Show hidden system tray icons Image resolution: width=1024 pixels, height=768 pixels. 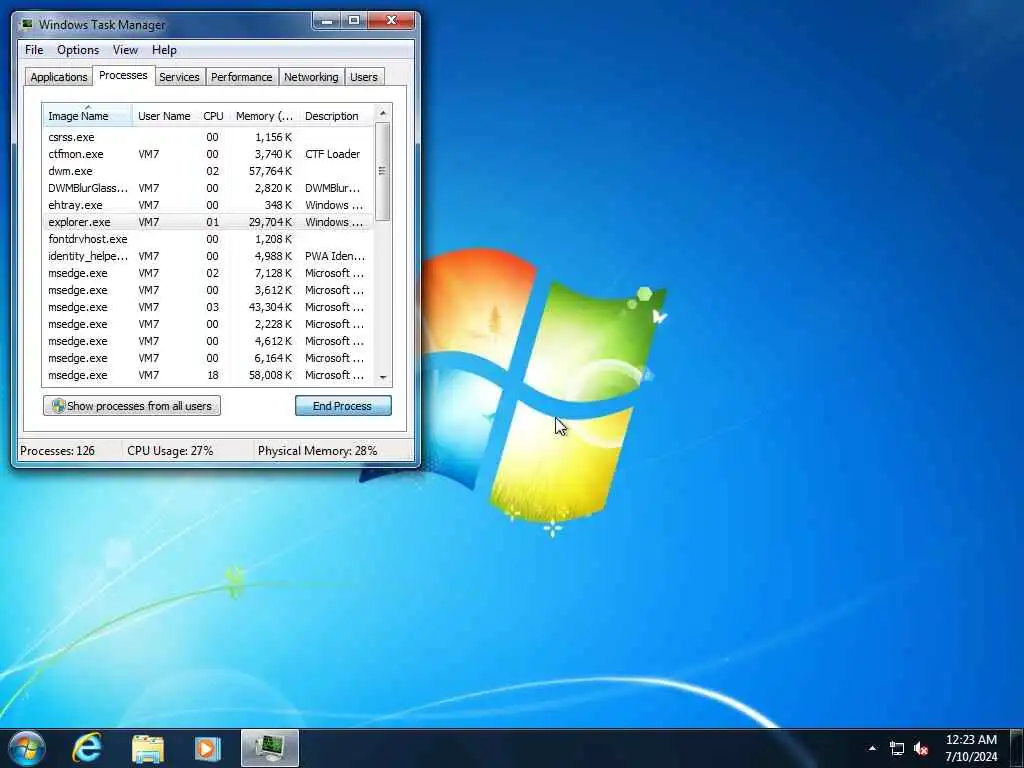click(x=872, y=748)
